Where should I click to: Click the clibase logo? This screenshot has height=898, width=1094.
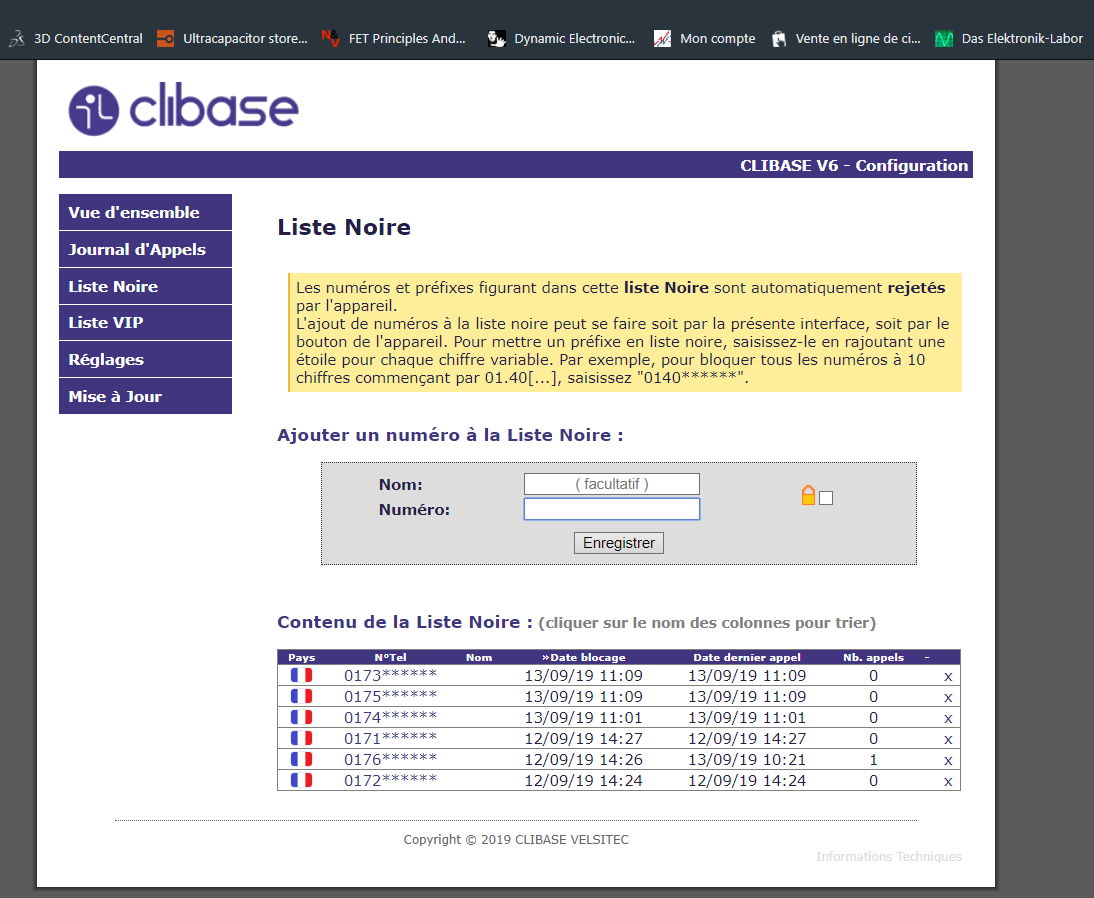pos(183,109)
